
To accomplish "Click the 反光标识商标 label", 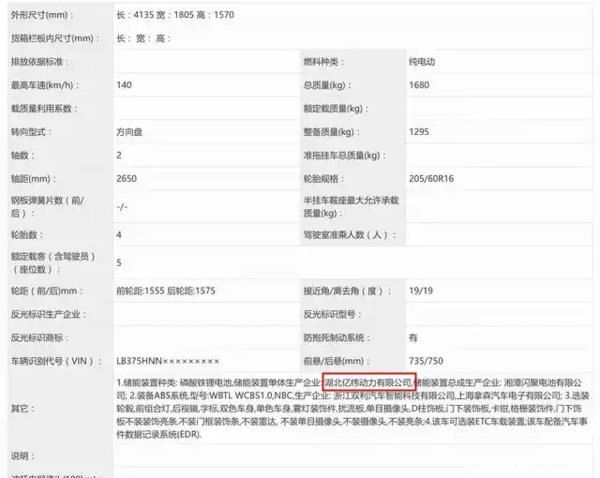I will pyautogui.click(x=40, y=338).
